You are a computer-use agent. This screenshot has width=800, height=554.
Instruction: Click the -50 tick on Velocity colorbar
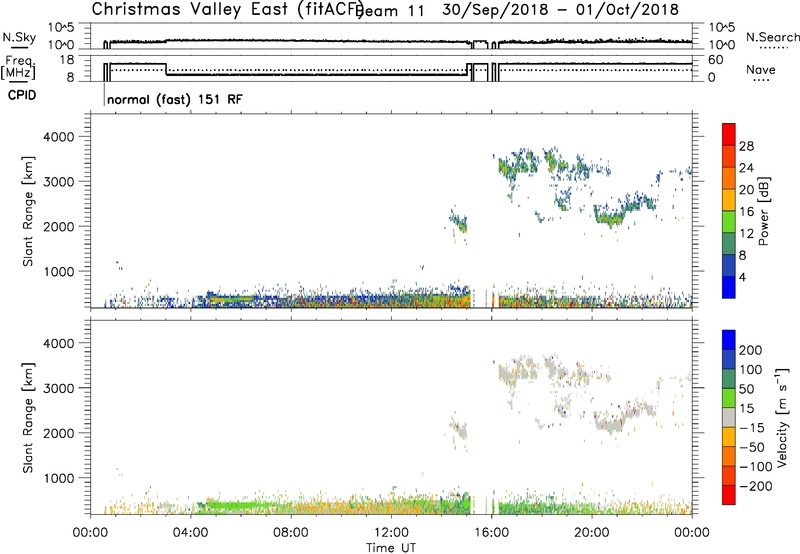pos(752,447)
